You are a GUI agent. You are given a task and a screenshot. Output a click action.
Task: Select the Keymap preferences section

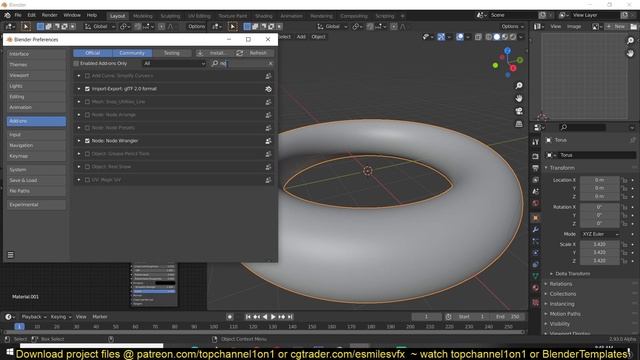coord(36,156)
